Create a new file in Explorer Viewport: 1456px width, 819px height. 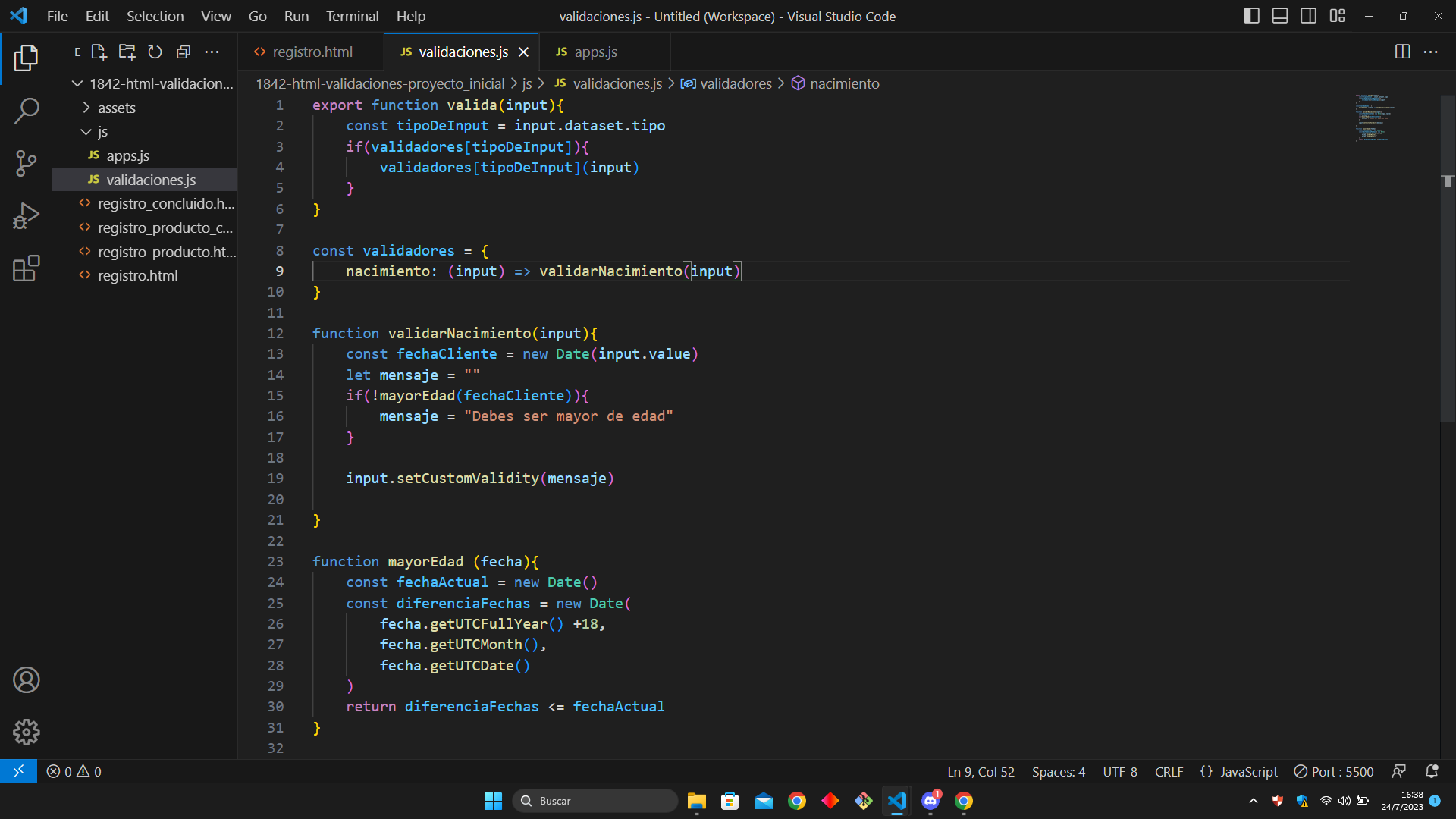[x=99, y=52]
